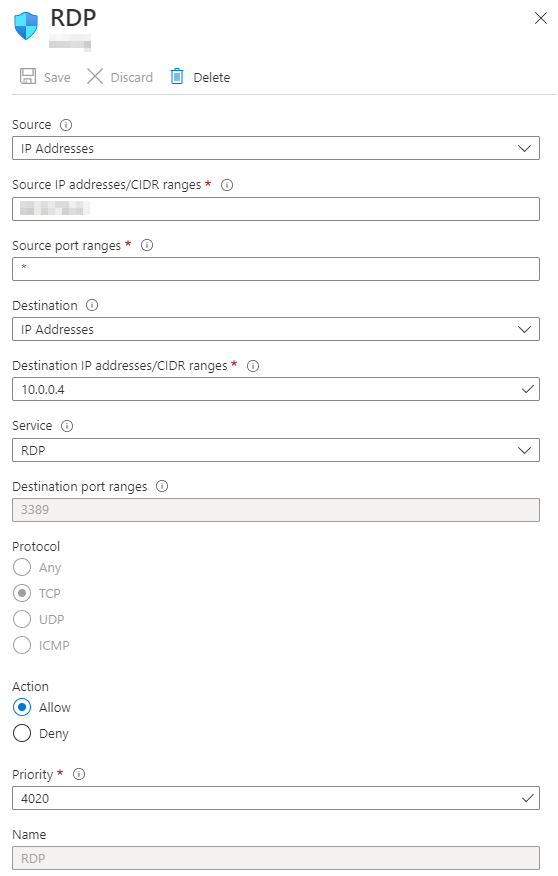This screenshot has width=558, height=876.
Task: Select the Deny action radio button
Action: [22, 733]
